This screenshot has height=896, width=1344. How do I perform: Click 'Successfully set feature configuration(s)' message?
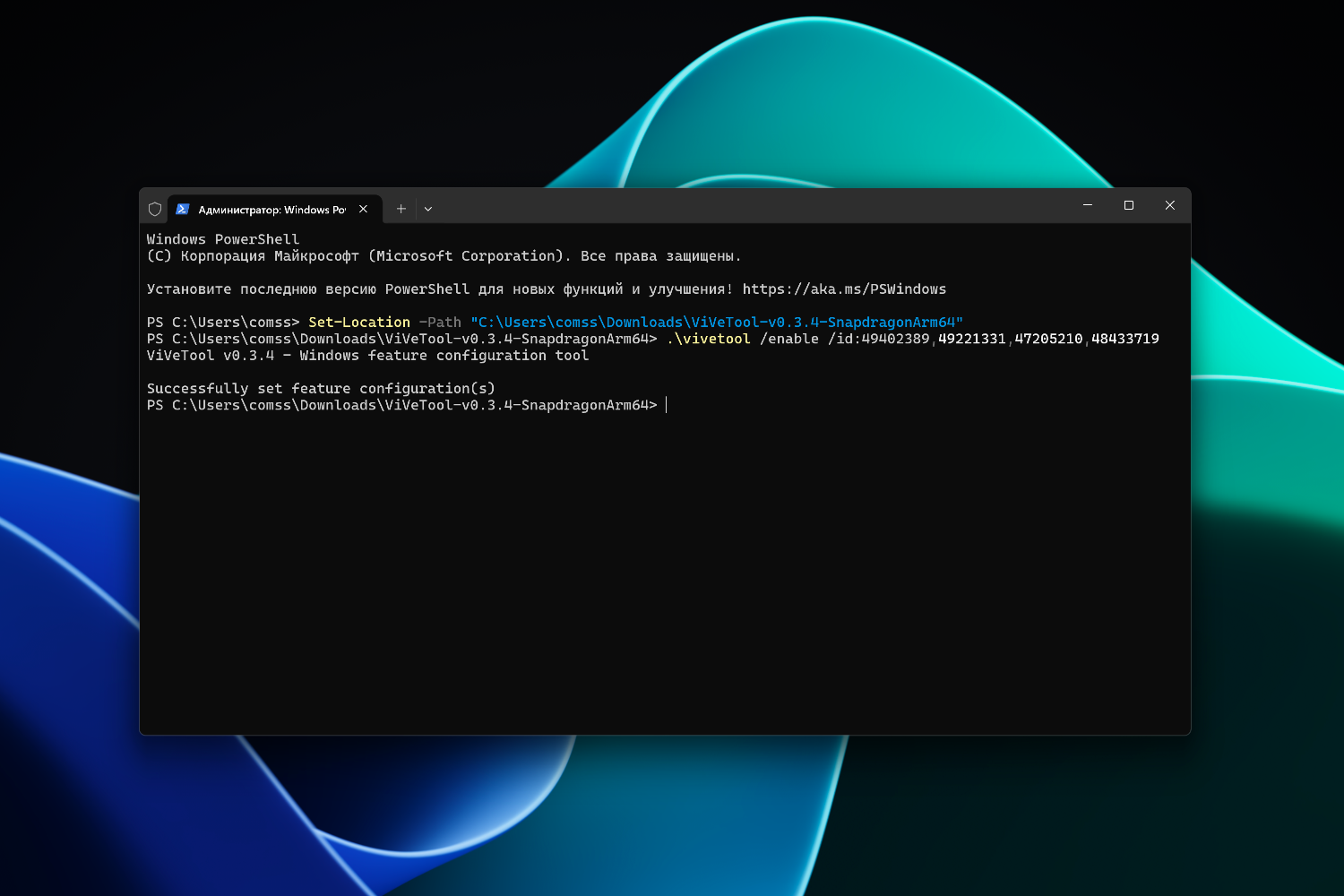pyautogui.click(x=321, y=389)
